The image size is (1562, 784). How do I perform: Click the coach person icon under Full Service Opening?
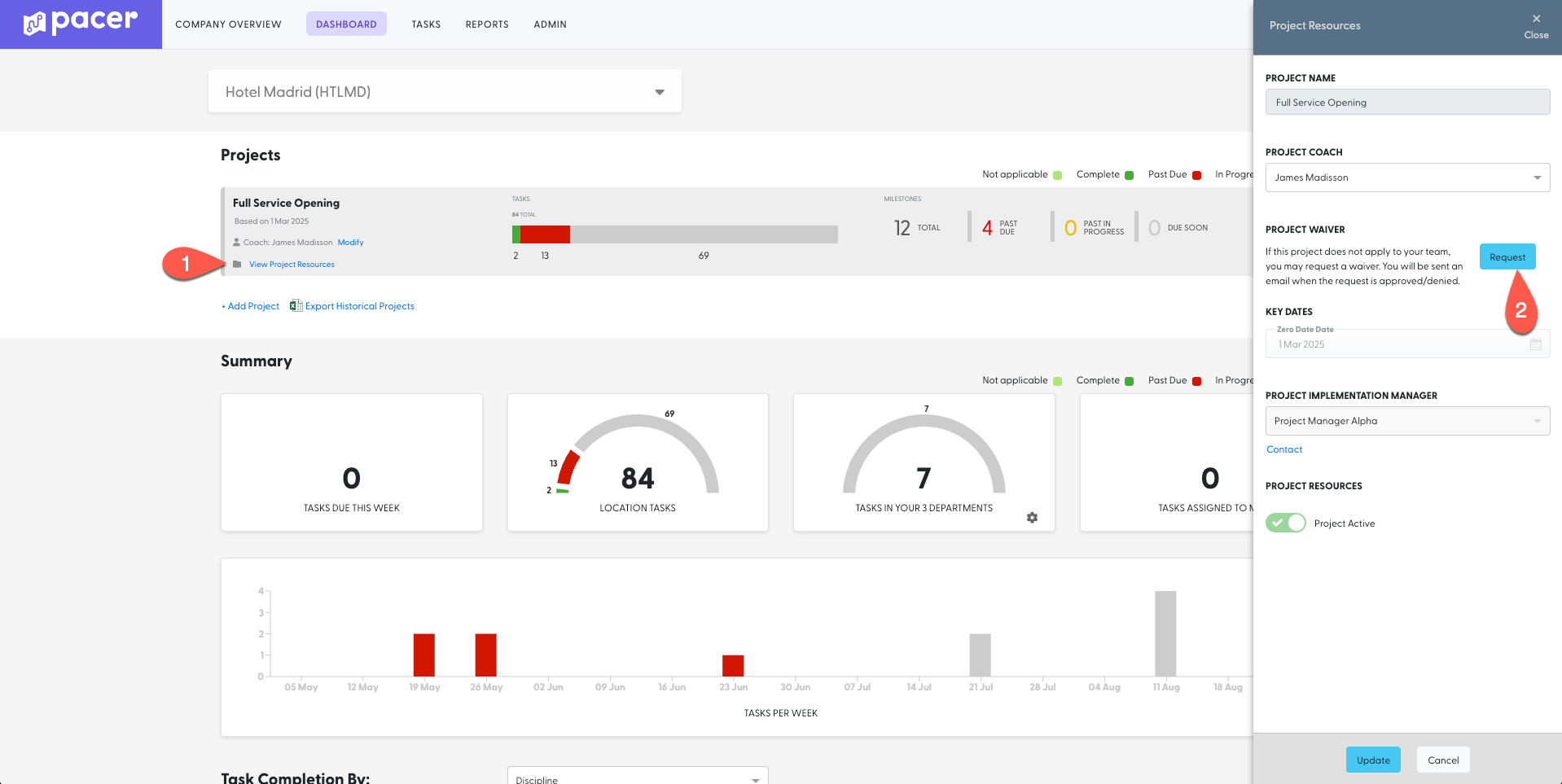click(x=237, y=243)
